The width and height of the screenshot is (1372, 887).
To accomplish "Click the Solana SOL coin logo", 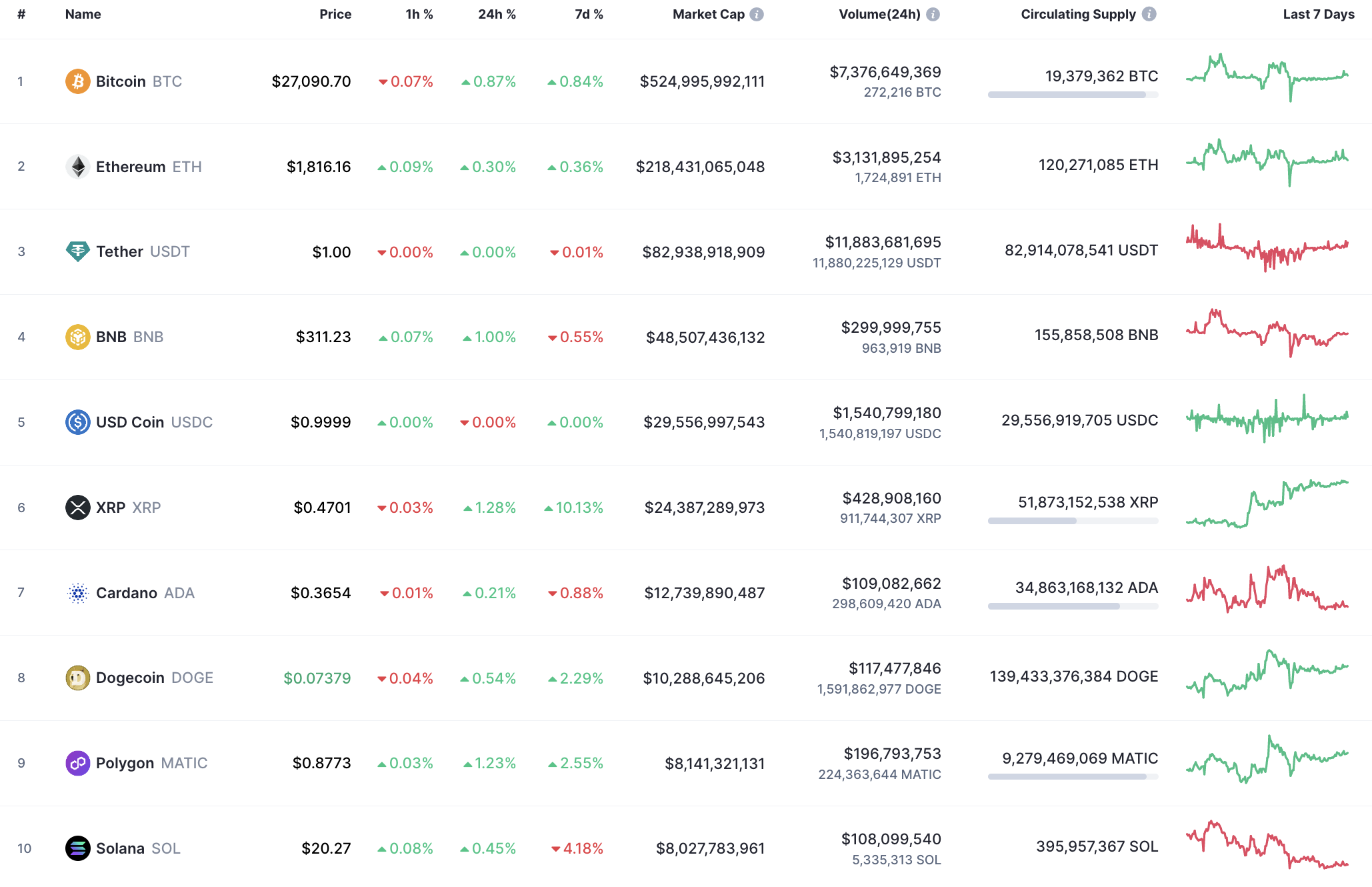I will click(x=78, y=848).
